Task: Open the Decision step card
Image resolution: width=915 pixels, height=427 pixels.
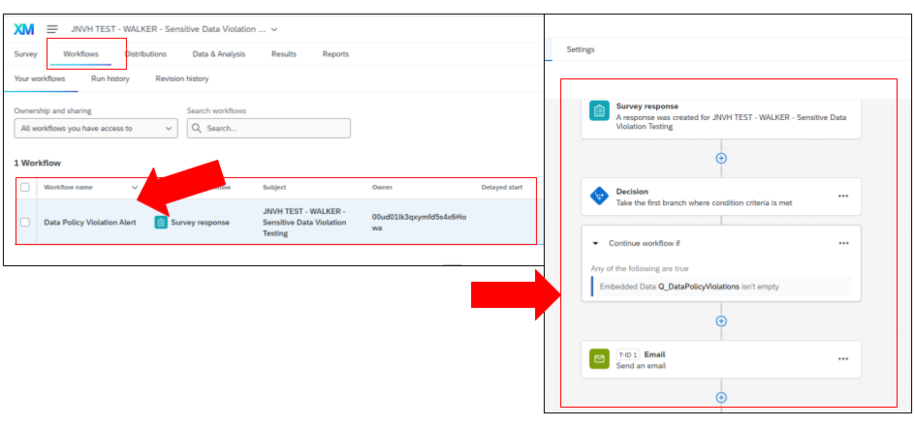Action: click(721, 197)
